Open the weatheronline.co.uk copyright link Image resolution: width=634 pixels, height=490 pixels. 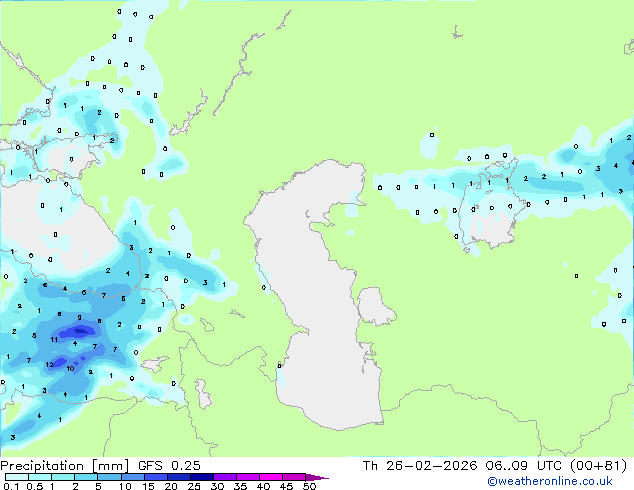[550, 481]
